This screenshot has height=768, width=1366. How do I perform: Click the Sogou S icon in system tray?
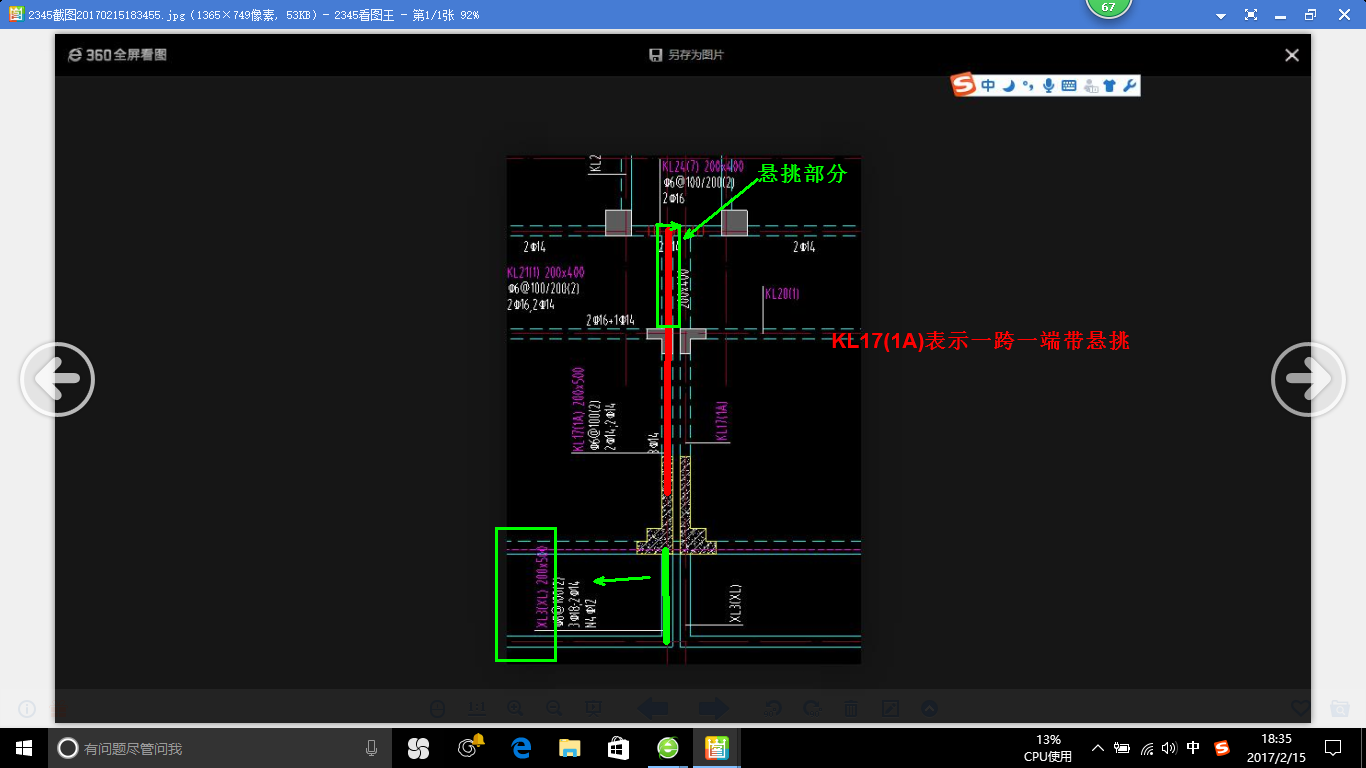pyautogui.click(x=1221, y=748)
